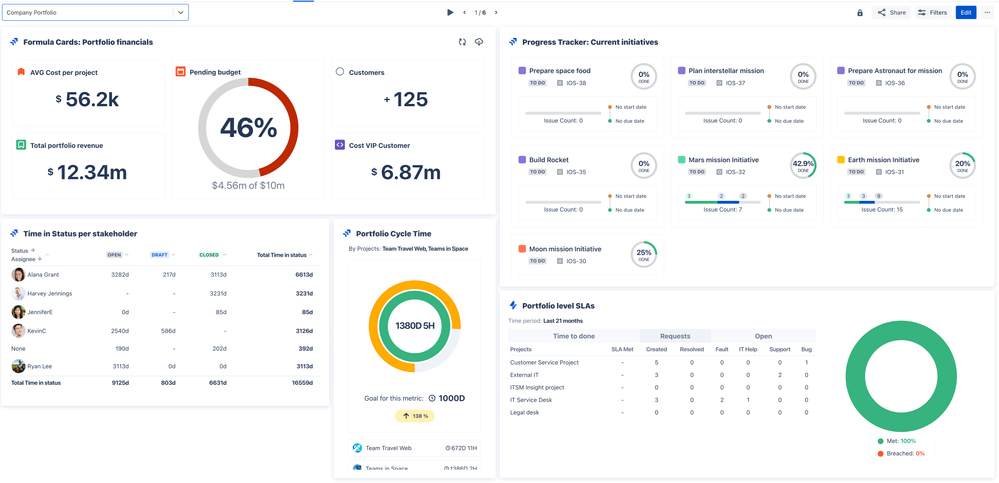The image size is (999, 483).
Task: Select the Customer Service Project row
Action: [x=544, y=362]
